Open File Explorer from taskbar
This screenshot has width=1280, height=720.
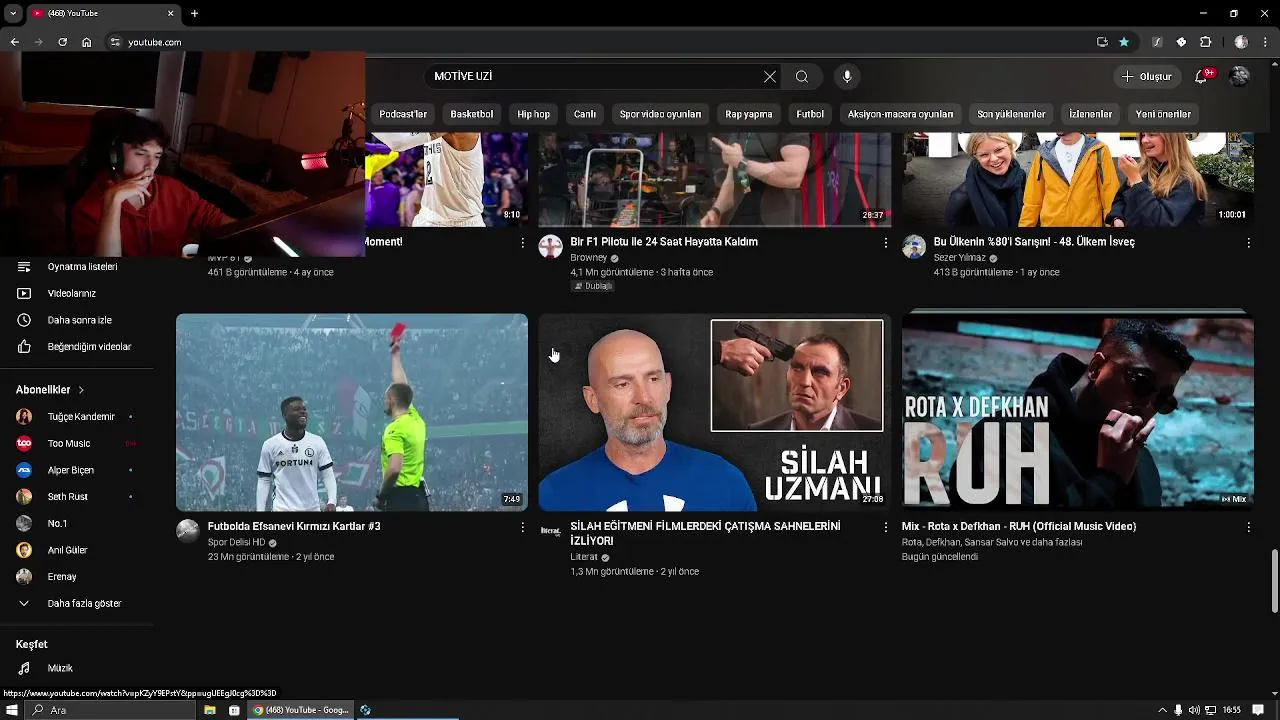[210, 710]
